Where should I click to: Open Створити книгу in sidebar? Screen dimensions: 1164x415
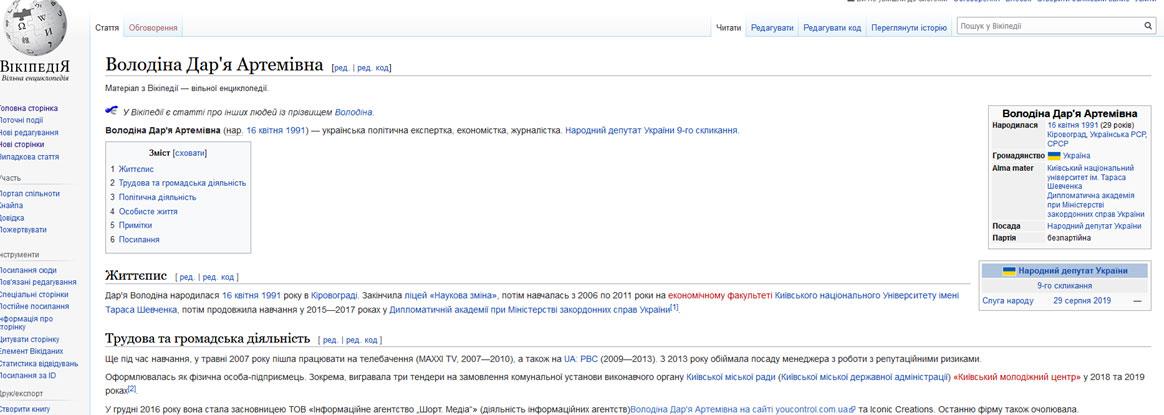25,409
